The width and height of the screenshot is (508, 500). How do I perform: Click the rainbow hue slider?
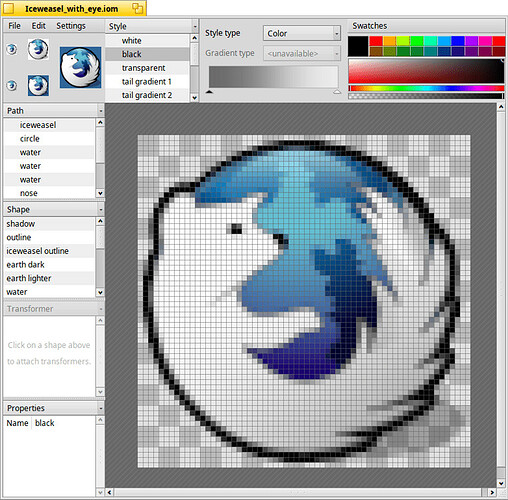click(x=426, y=88)
